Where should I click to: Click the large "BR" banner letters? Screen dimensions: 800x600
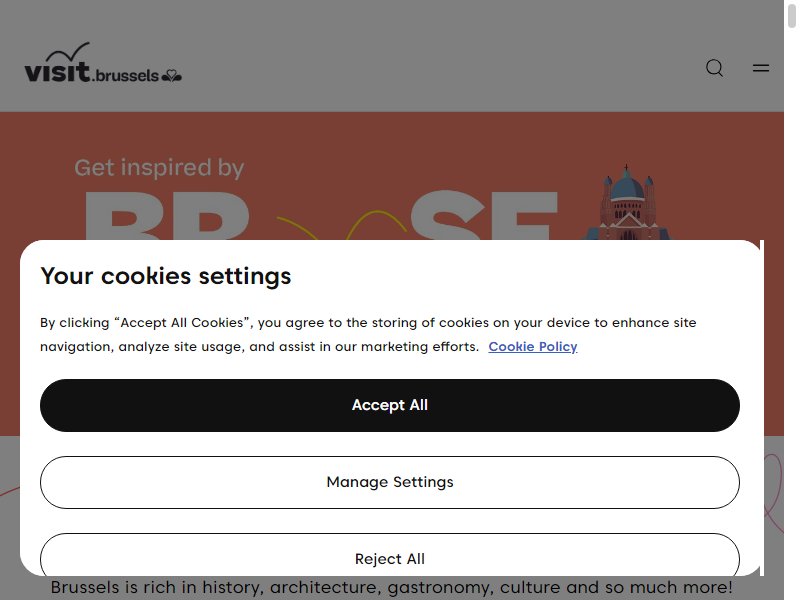click(167, 215)
